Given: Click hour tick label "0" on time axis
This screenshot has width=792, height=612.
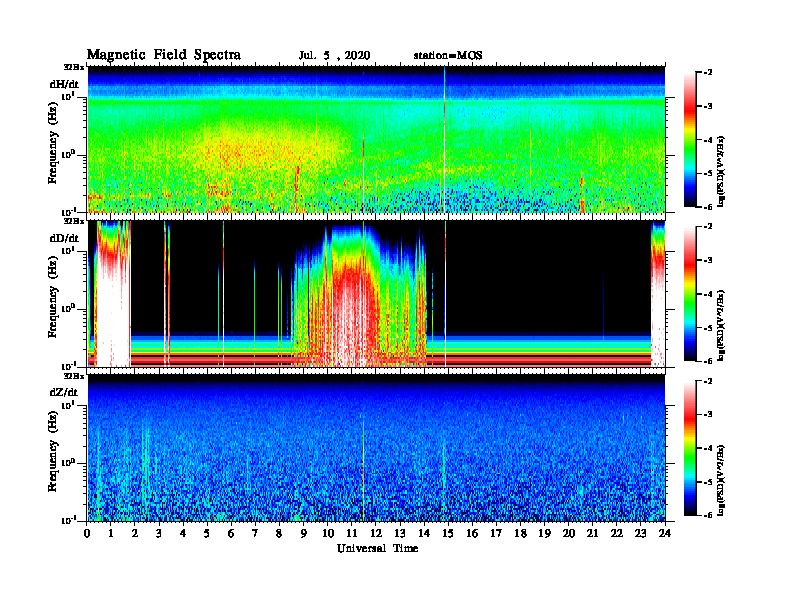Looking at the screenshot, I should 87,534.
